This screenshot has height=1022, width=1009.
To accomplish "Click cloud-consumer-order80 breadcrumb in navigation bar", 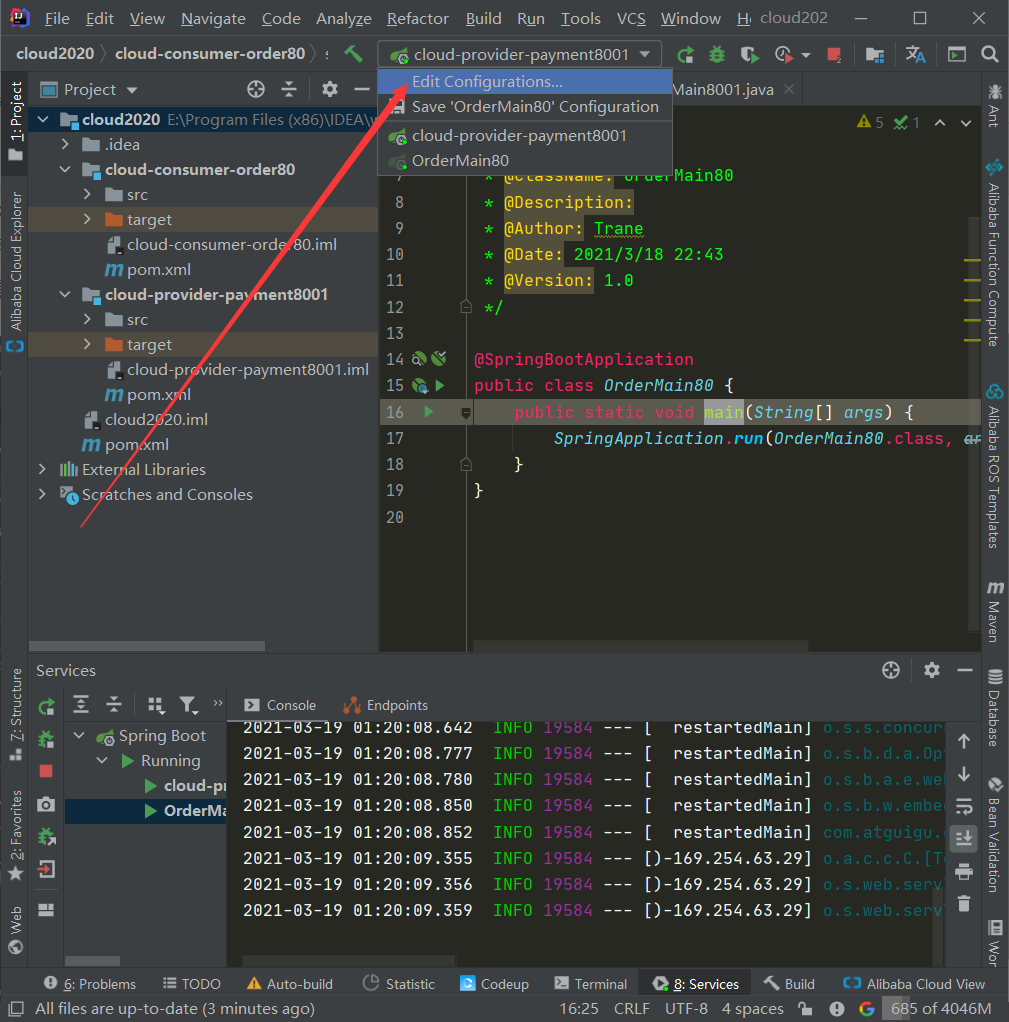I will click(x=210, y=53).
